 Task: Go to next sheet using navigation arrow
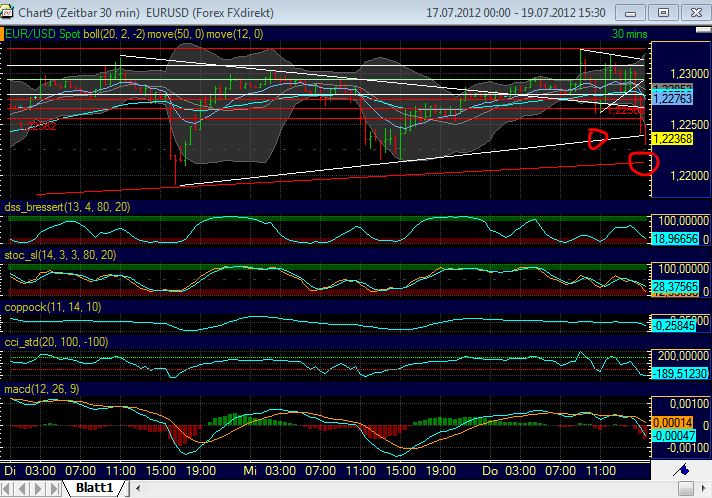click(38, 489)
